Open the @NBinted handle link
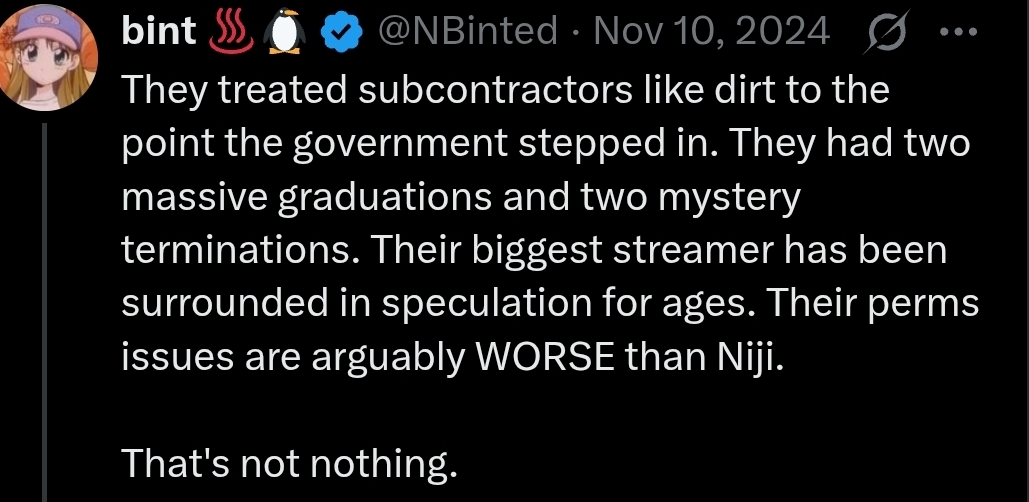This screenshot has height=502, width=1029. (469, 31)
